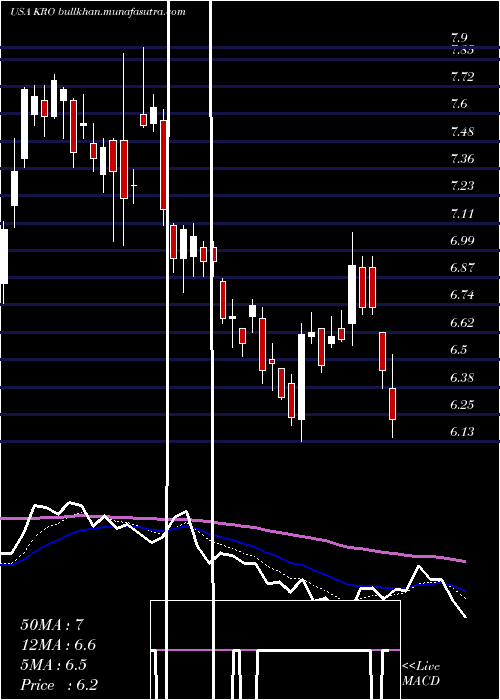This screenshot has width=500, height=700.
Task: Click the 6.13 price axis label
Action: tap(462, 432)
